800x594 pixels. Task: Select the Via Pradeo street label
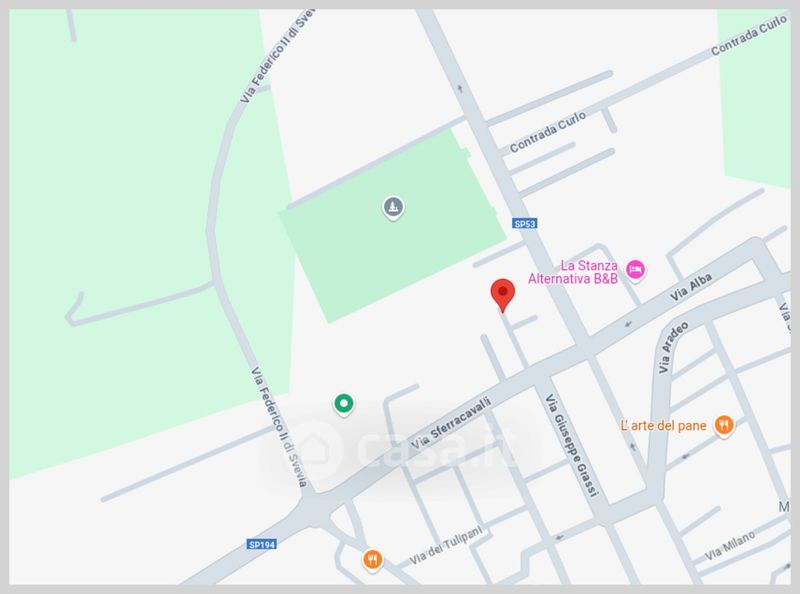tap(673, 347)
